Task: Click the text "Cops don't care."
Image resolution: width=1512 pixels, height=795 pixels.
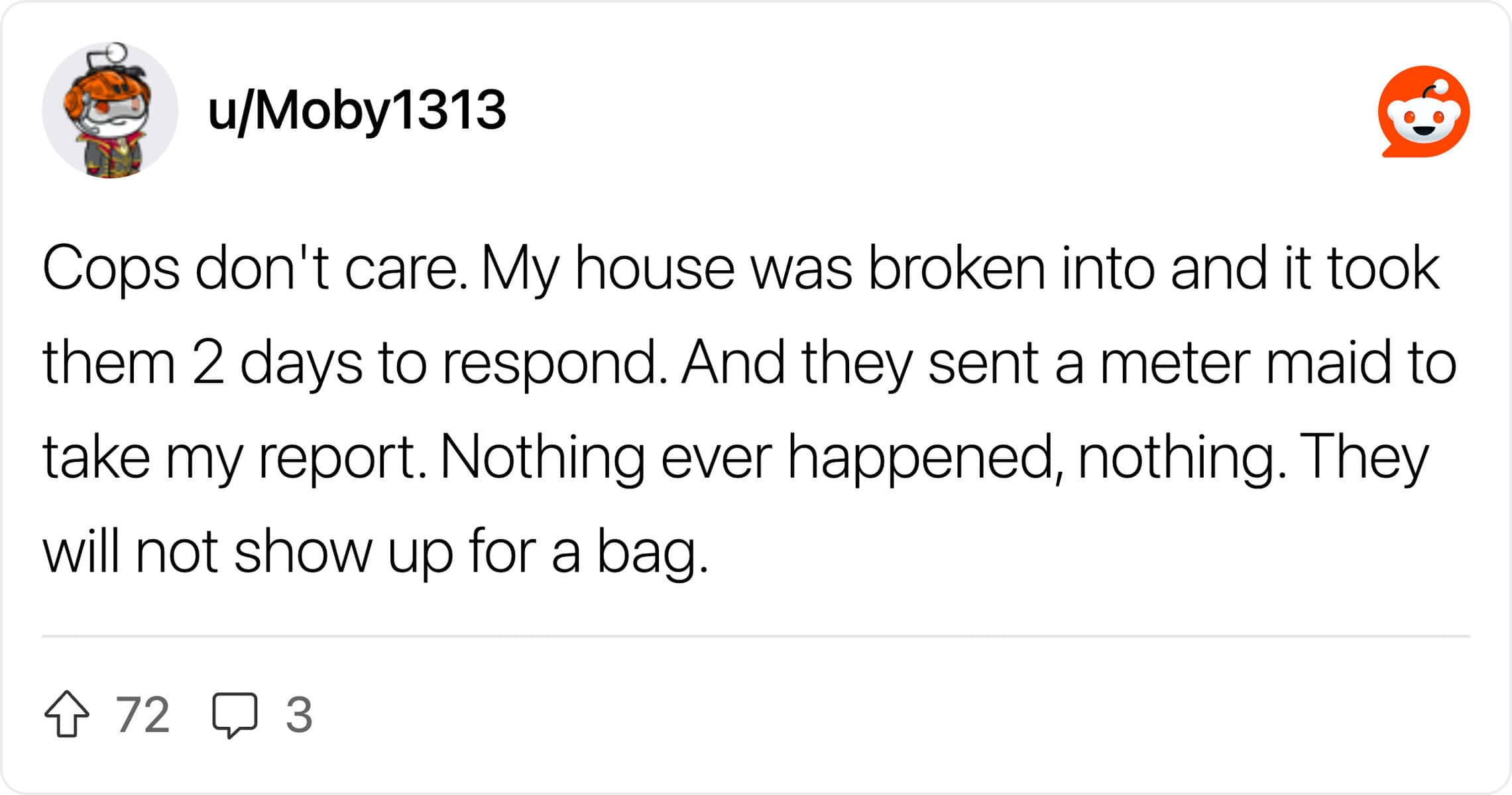Action: click(255, 268)
